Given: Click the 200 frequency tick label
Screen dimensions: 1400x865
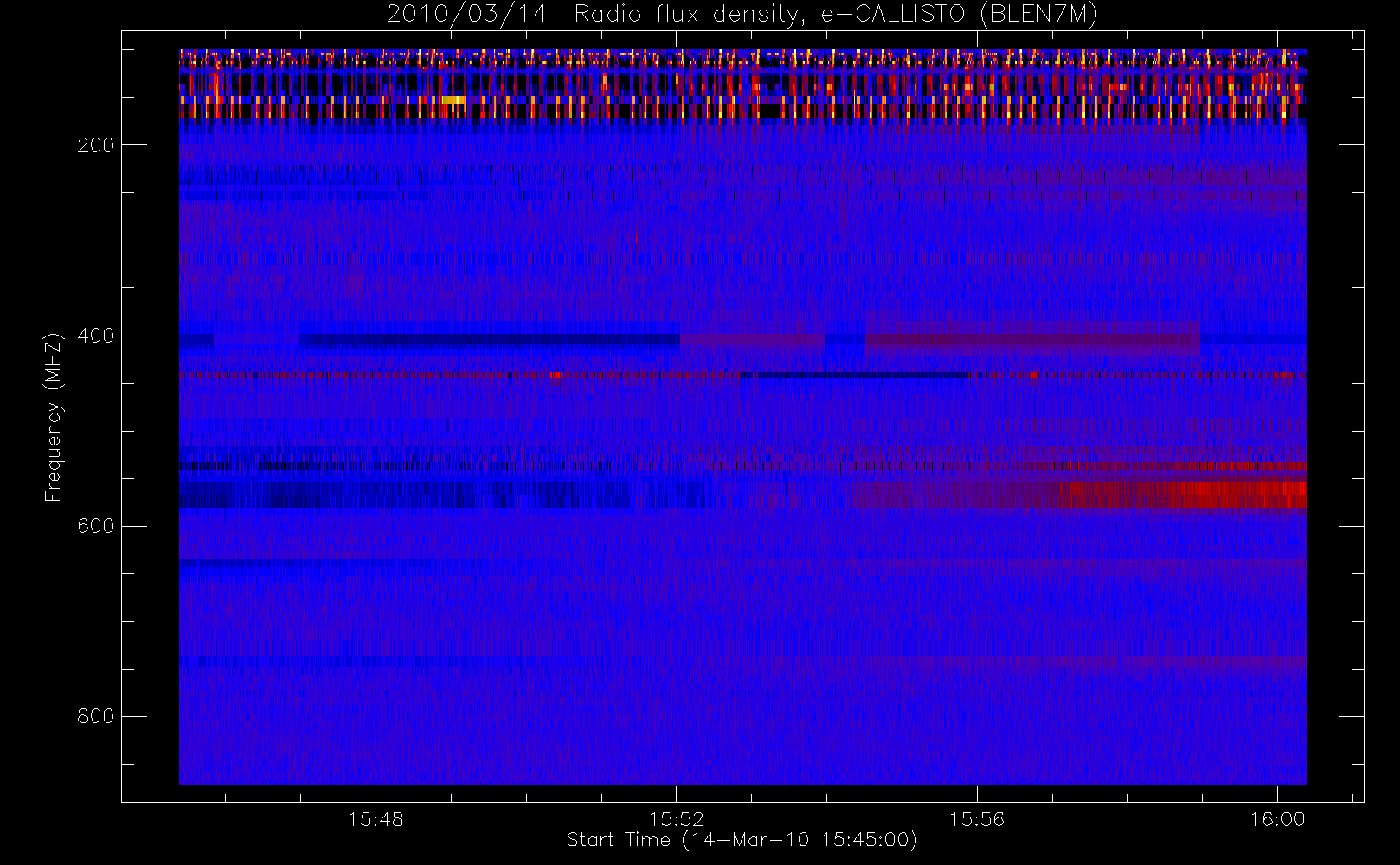Looking at the screenshot, I should [96, 145].
